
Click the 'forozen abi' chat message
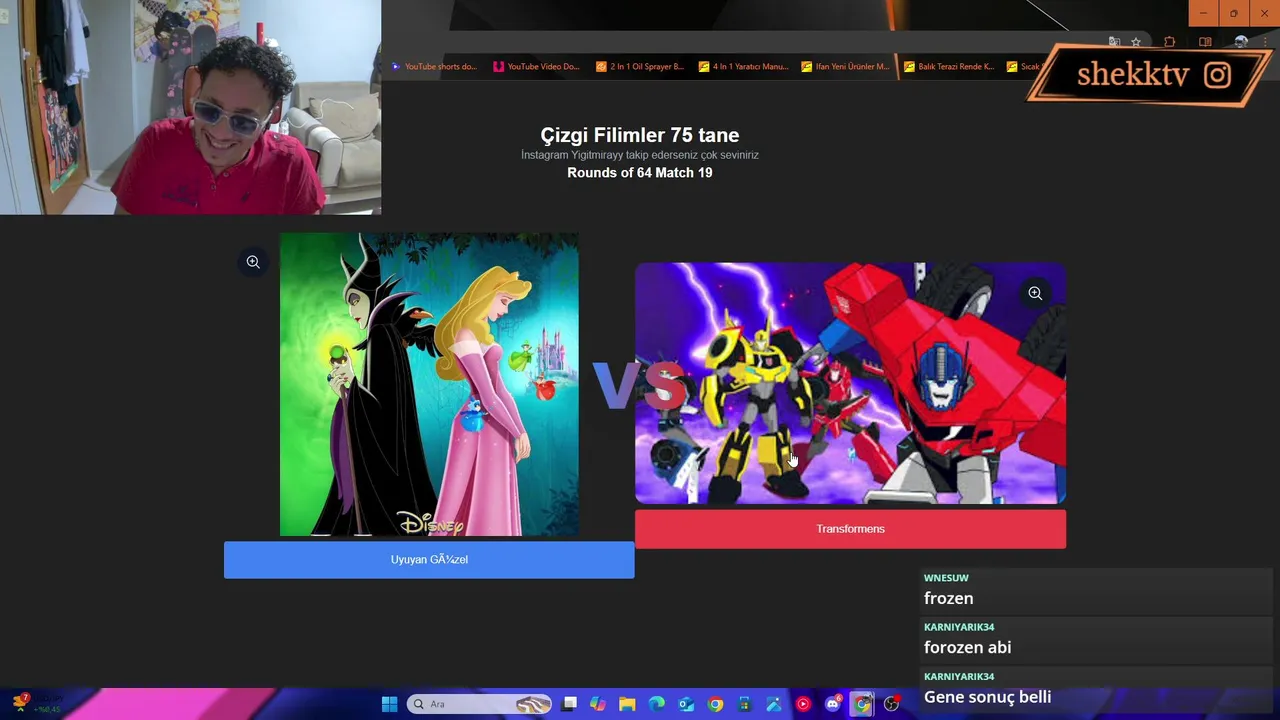click(x=968, y=647)
